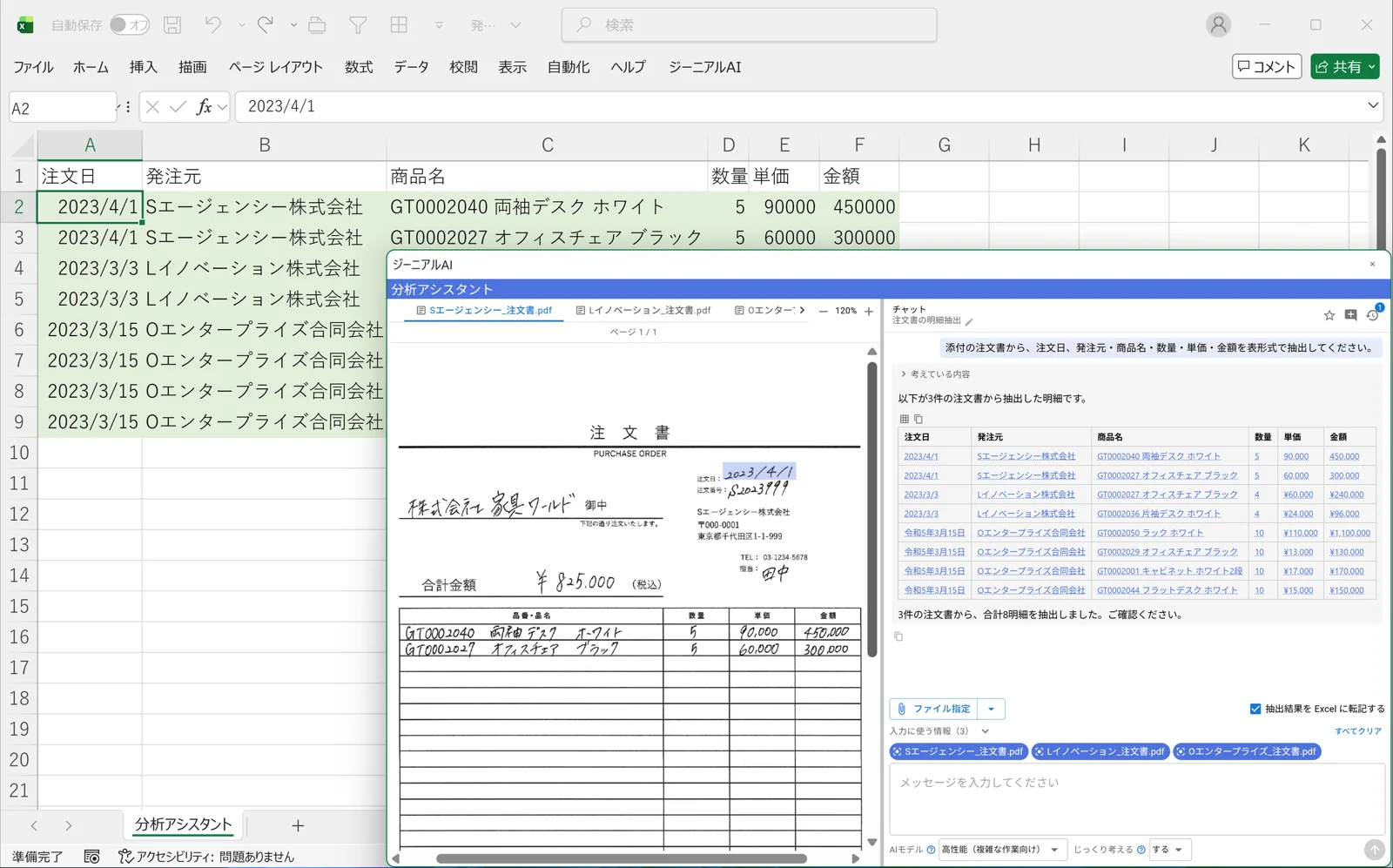Open AIモデル 高性能 dropdown
The image size is (1393, 868).
pyautogui.click(x=1001, y=850)
